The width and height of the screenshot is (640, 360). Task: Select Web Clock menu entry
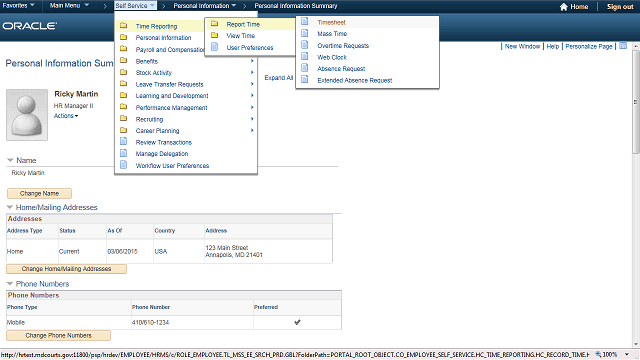pyautogui.click(x=332, y=58)
